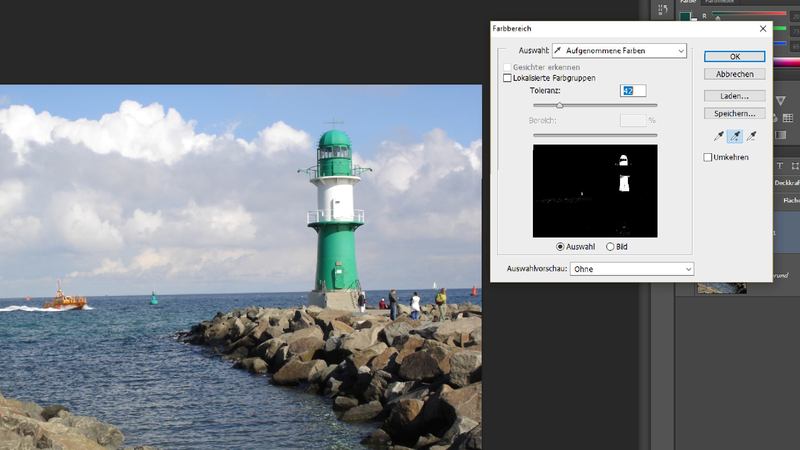Viewport: 800px width, 450px height.
Task: Select the subtract-from-sample eyedropper (minus)
Action: [x=752, y=136]
